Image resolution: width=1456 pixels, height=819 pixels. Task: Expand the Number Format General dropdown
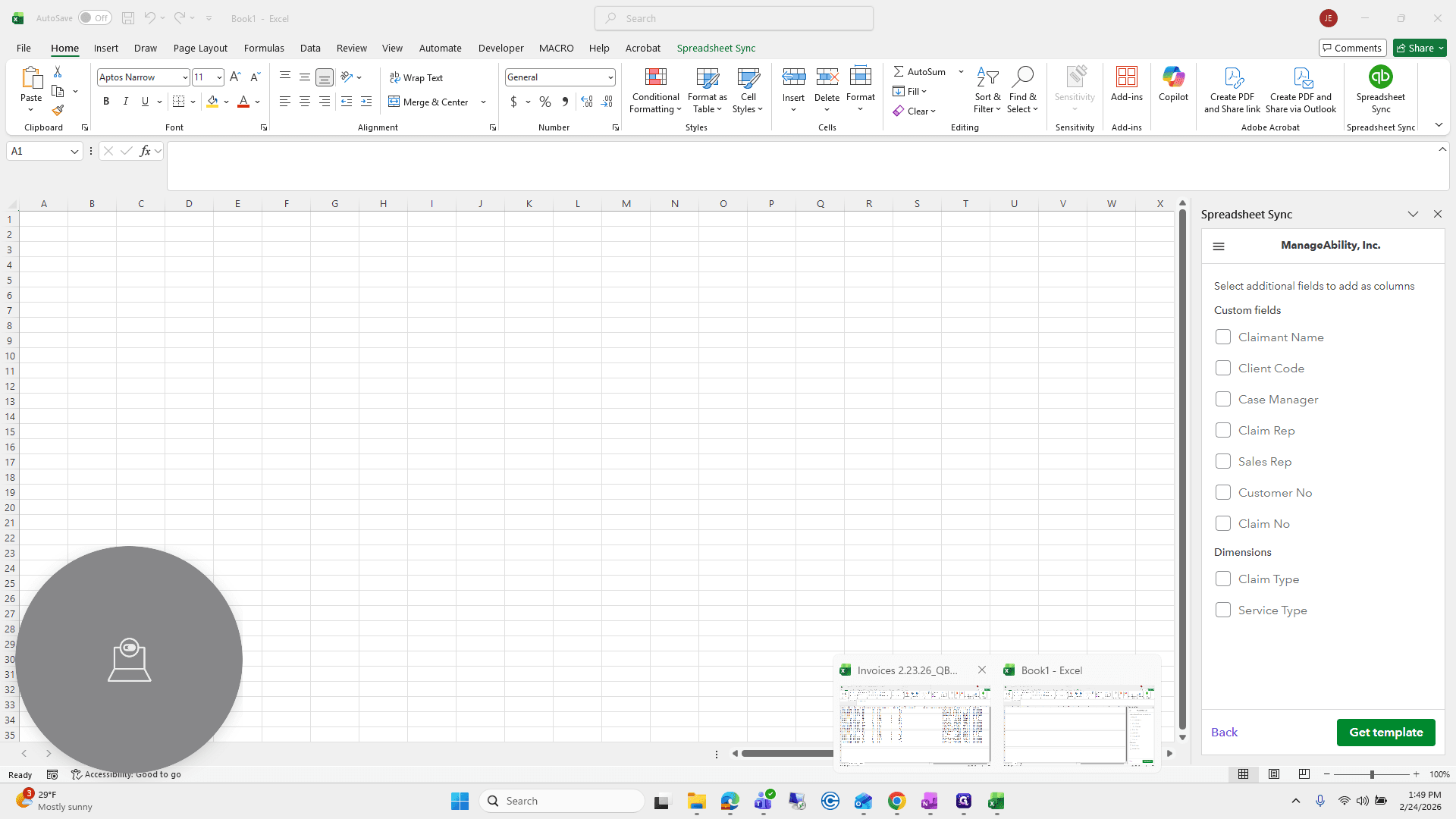[610, 77]
